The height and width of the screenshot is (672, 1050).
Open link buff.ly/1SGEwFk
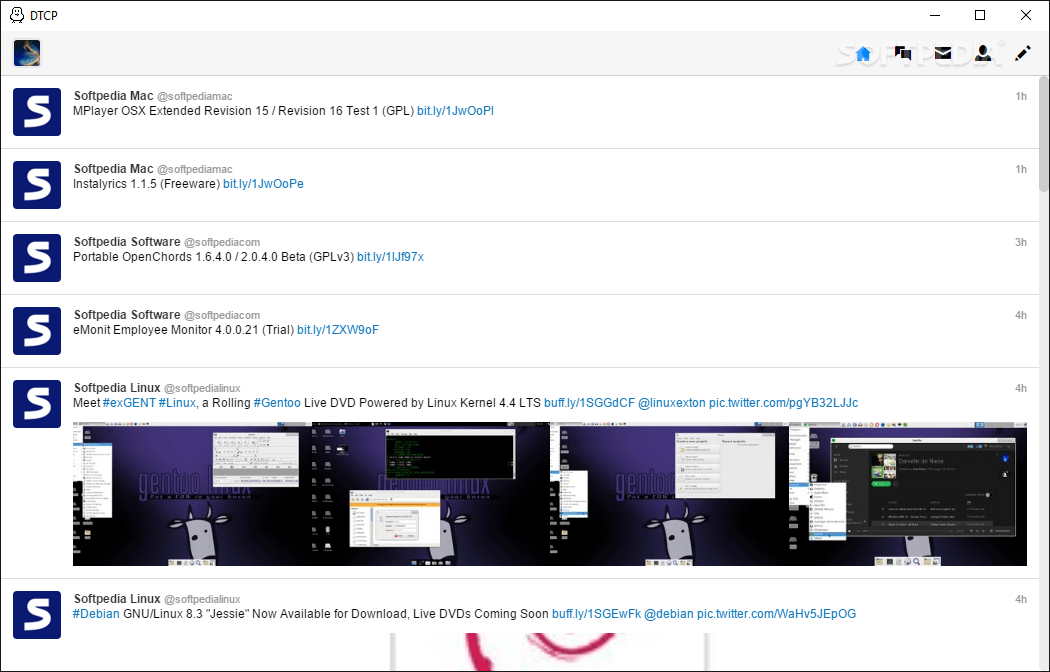click(x=597, y=614)
